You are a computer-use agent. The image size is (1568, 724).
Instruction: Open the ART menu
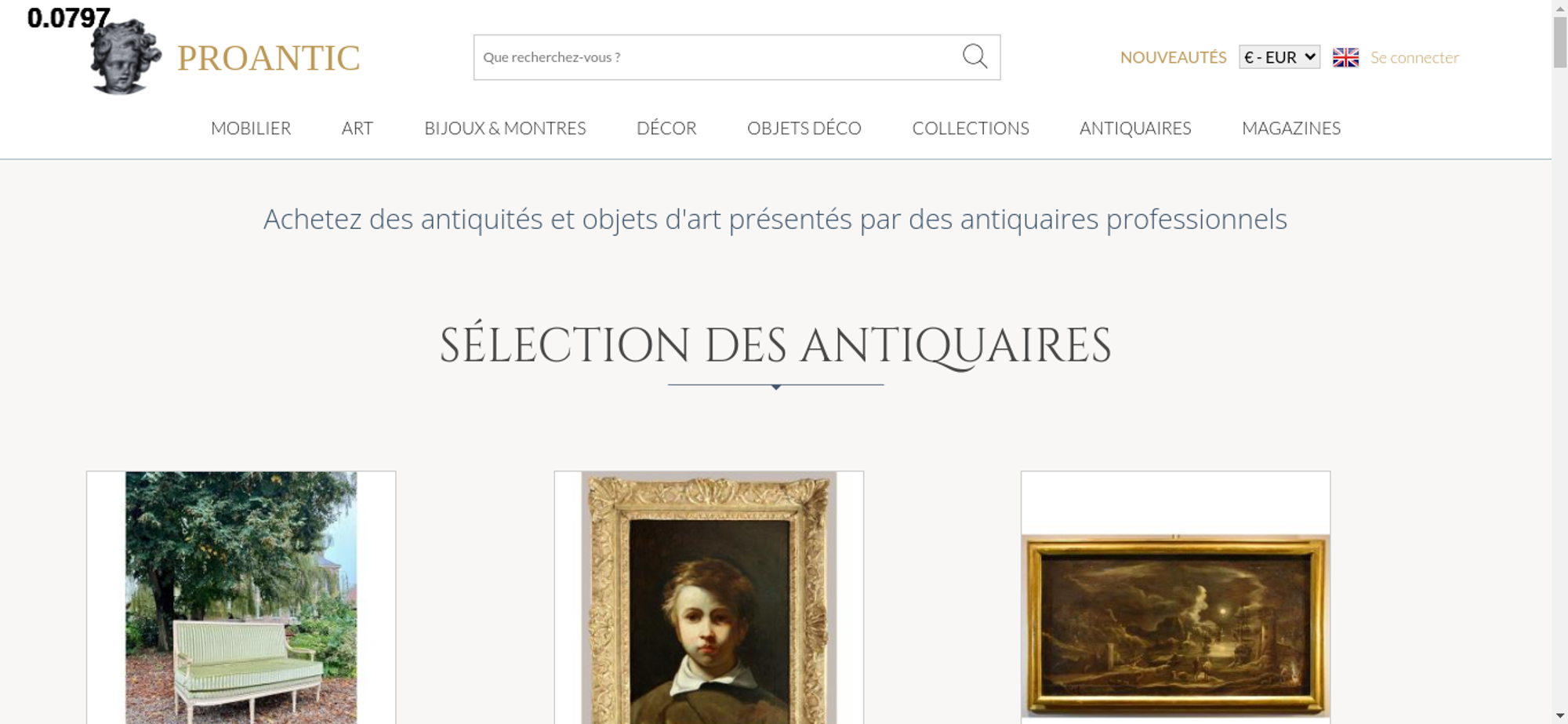tap(358, 129)
